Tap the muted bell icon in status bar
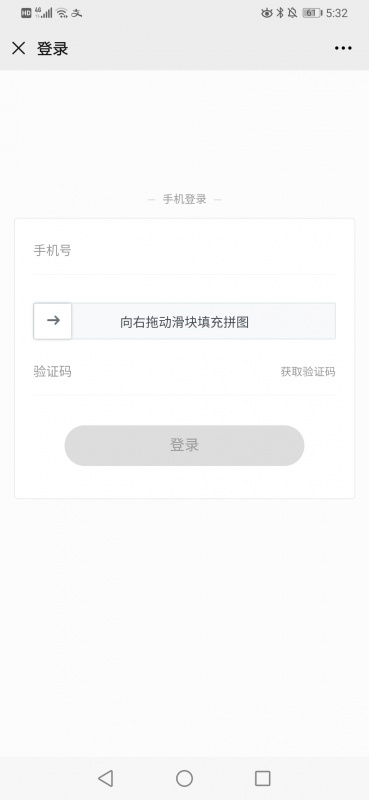Screen dimensions: 369x800 [x=292, y=13]
